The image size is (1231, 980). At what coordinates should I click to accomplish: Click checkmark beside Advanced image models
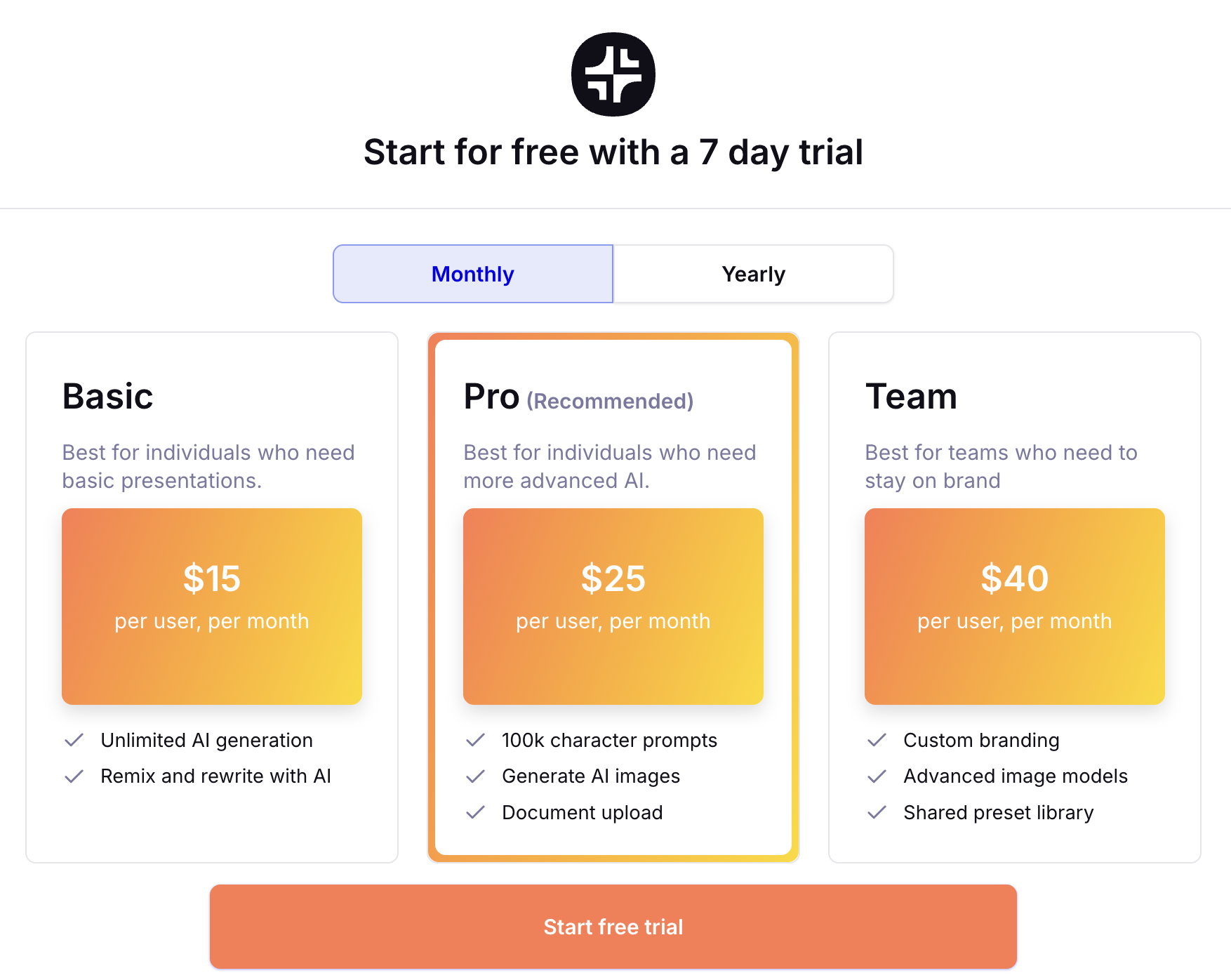[877, 776]
